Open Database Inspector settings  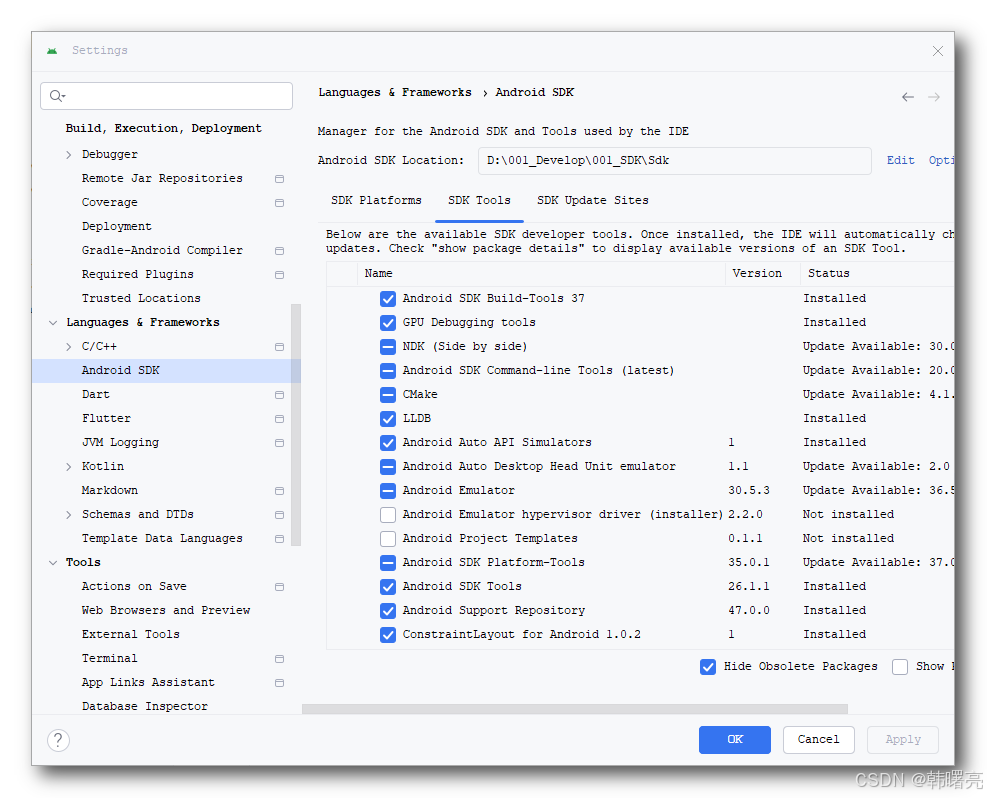pos(145,706)
